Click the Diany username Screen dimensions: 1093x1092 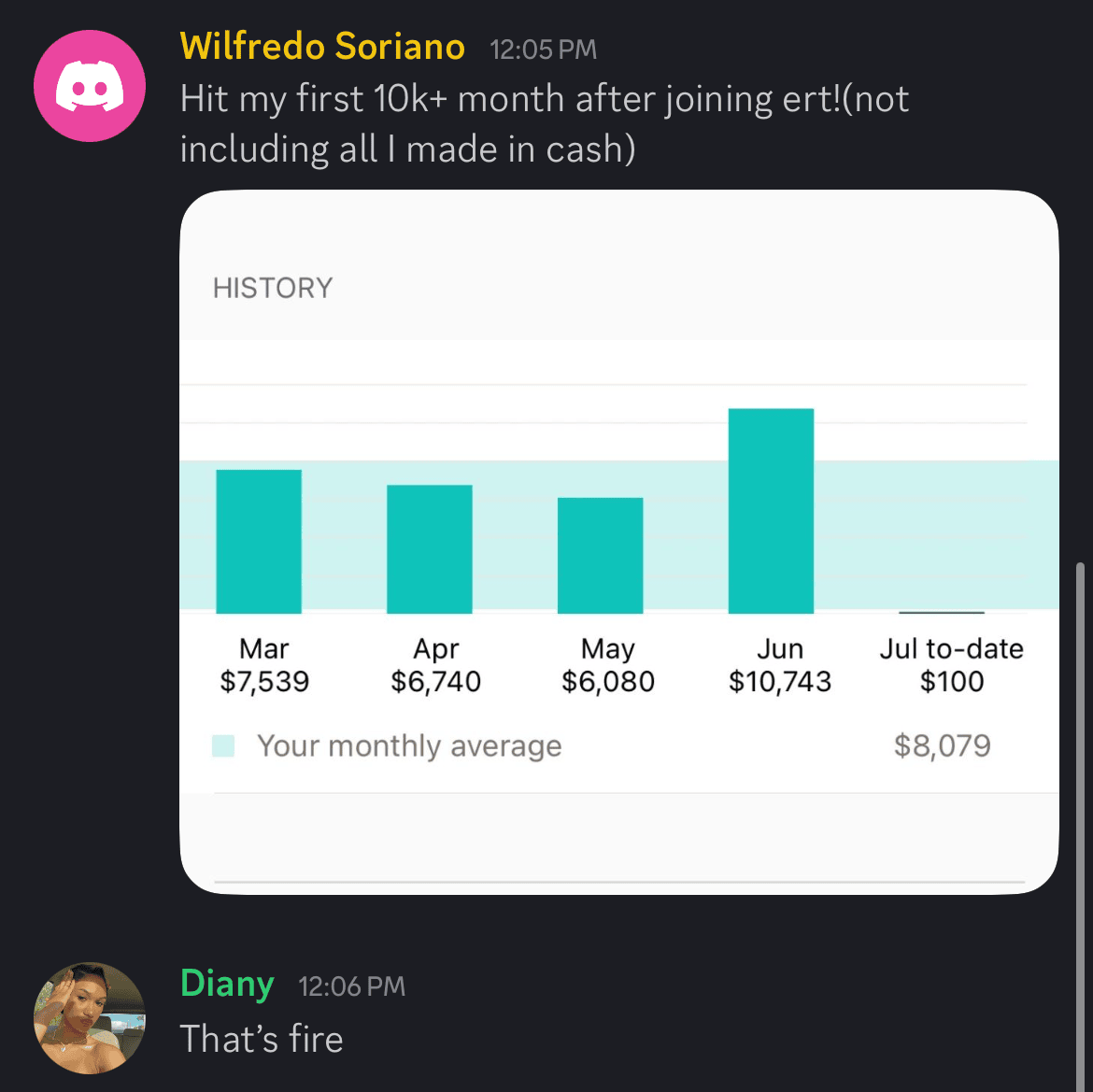point(227,984)
